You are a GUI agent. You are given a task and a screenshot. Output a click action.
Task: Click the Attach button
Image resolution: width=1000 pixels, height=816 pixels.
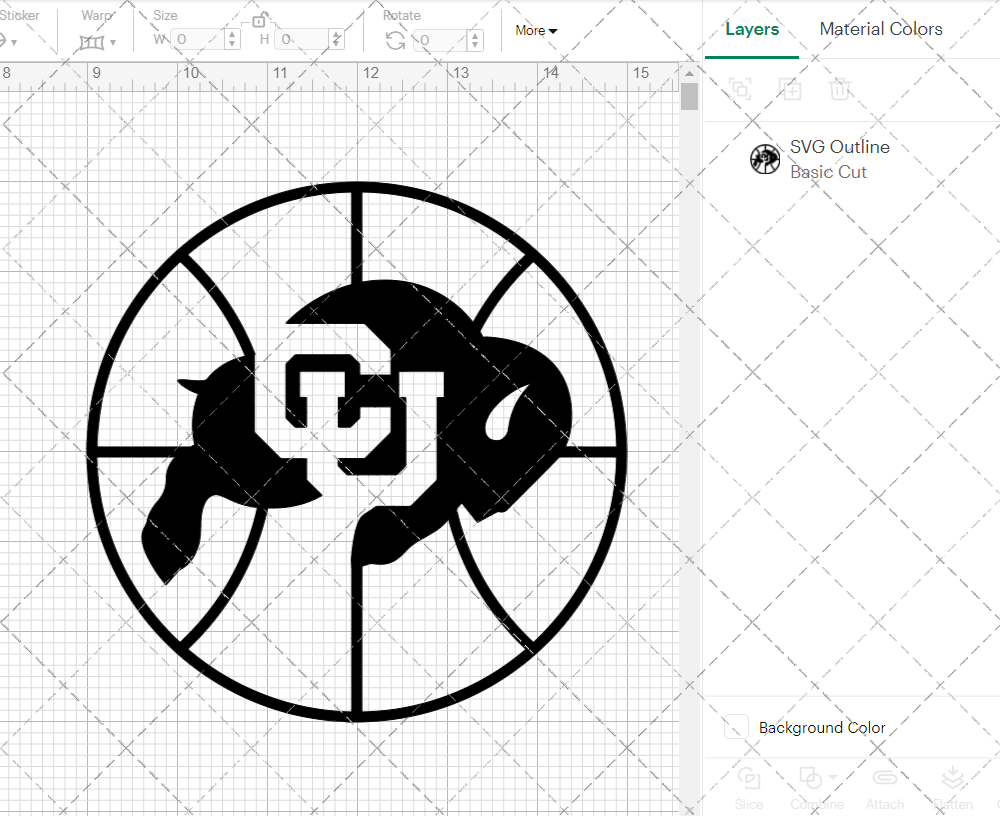885,788
